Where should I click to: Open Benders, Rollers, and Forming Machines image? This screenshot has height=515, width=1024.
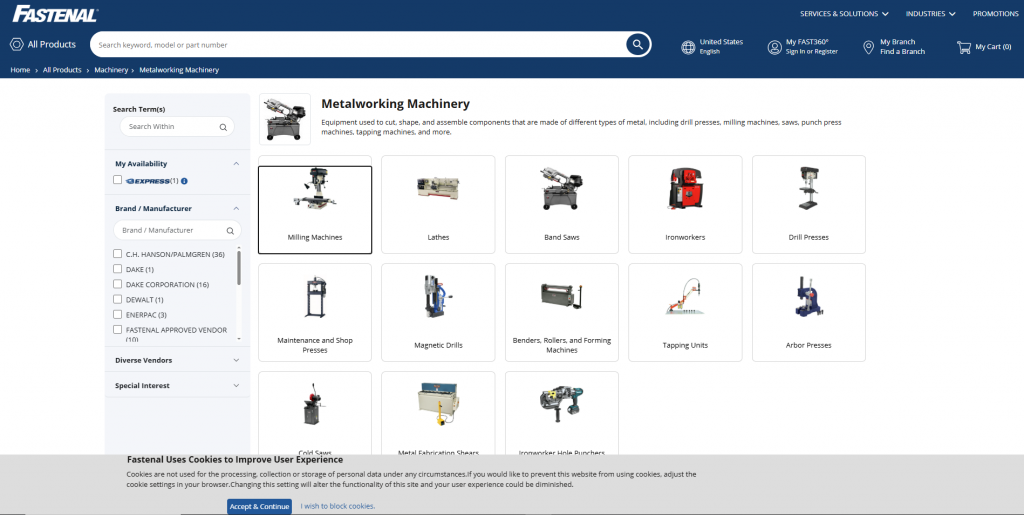point(562,296)
